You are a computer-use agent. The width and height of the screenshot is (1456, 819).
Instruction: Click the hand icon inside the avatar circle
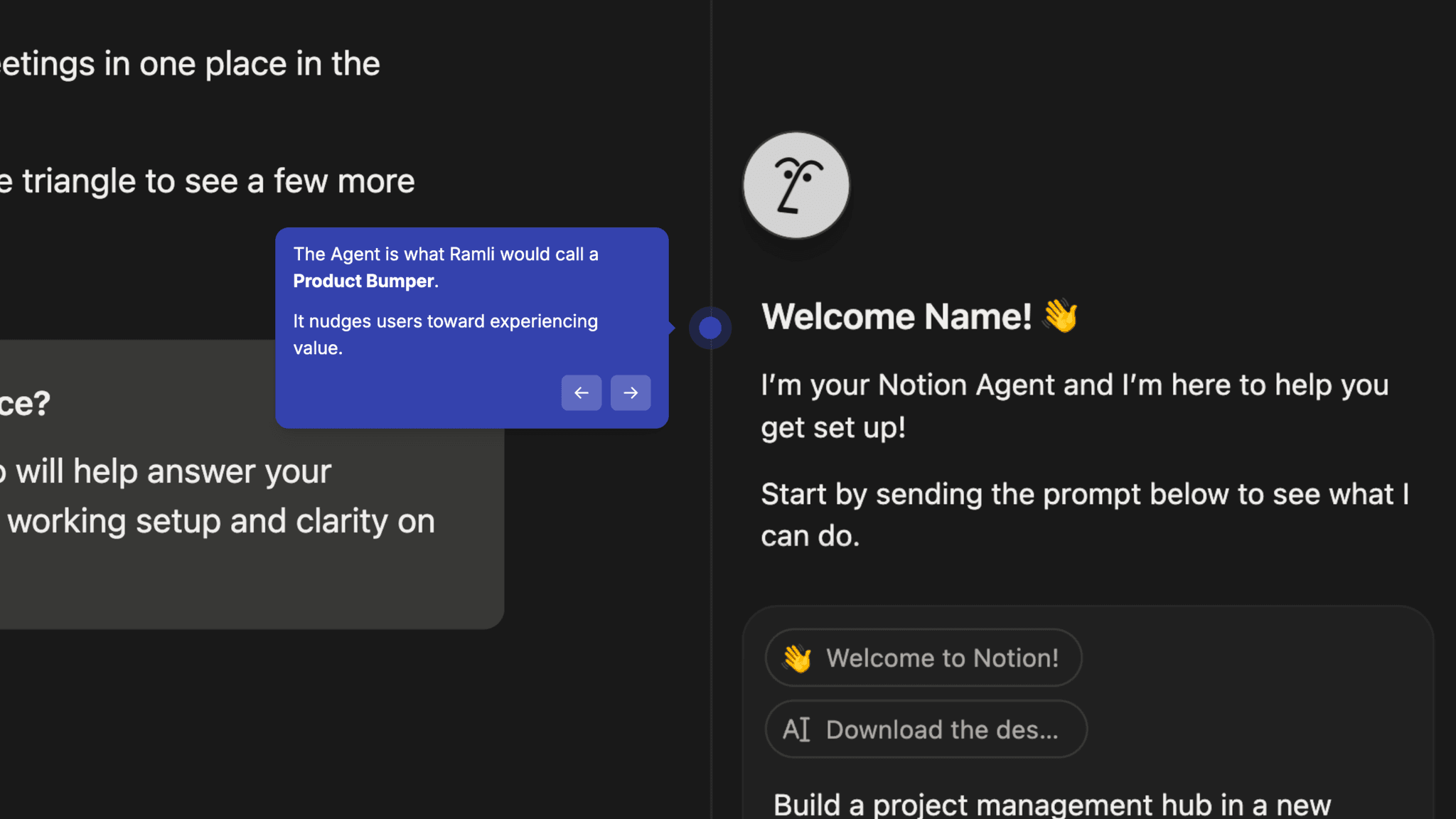(796, 185)
